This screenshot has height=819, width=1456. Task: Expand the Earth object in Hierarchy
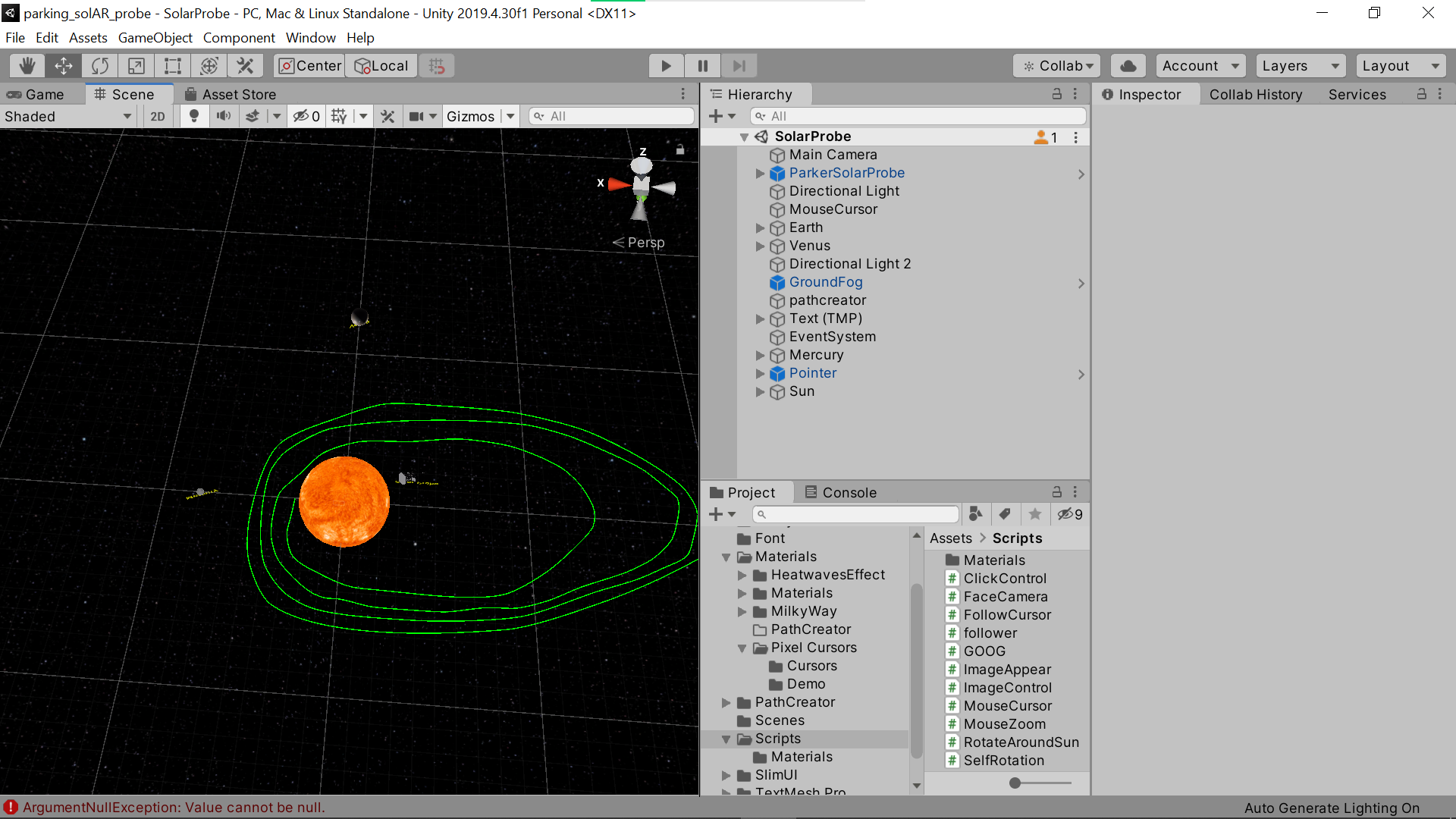760,227
